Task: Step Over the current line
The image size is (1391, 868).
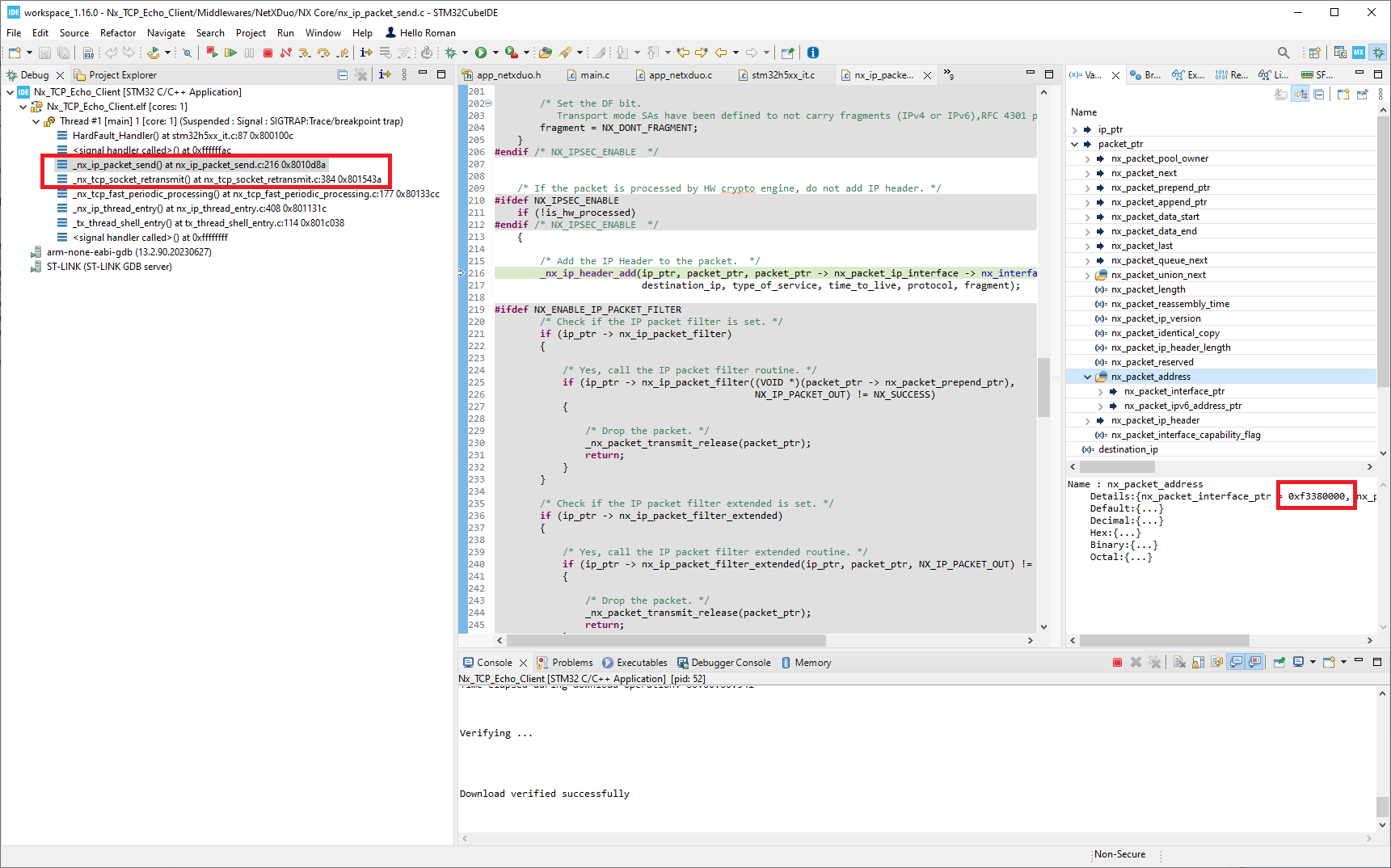Action: point(323,53)
